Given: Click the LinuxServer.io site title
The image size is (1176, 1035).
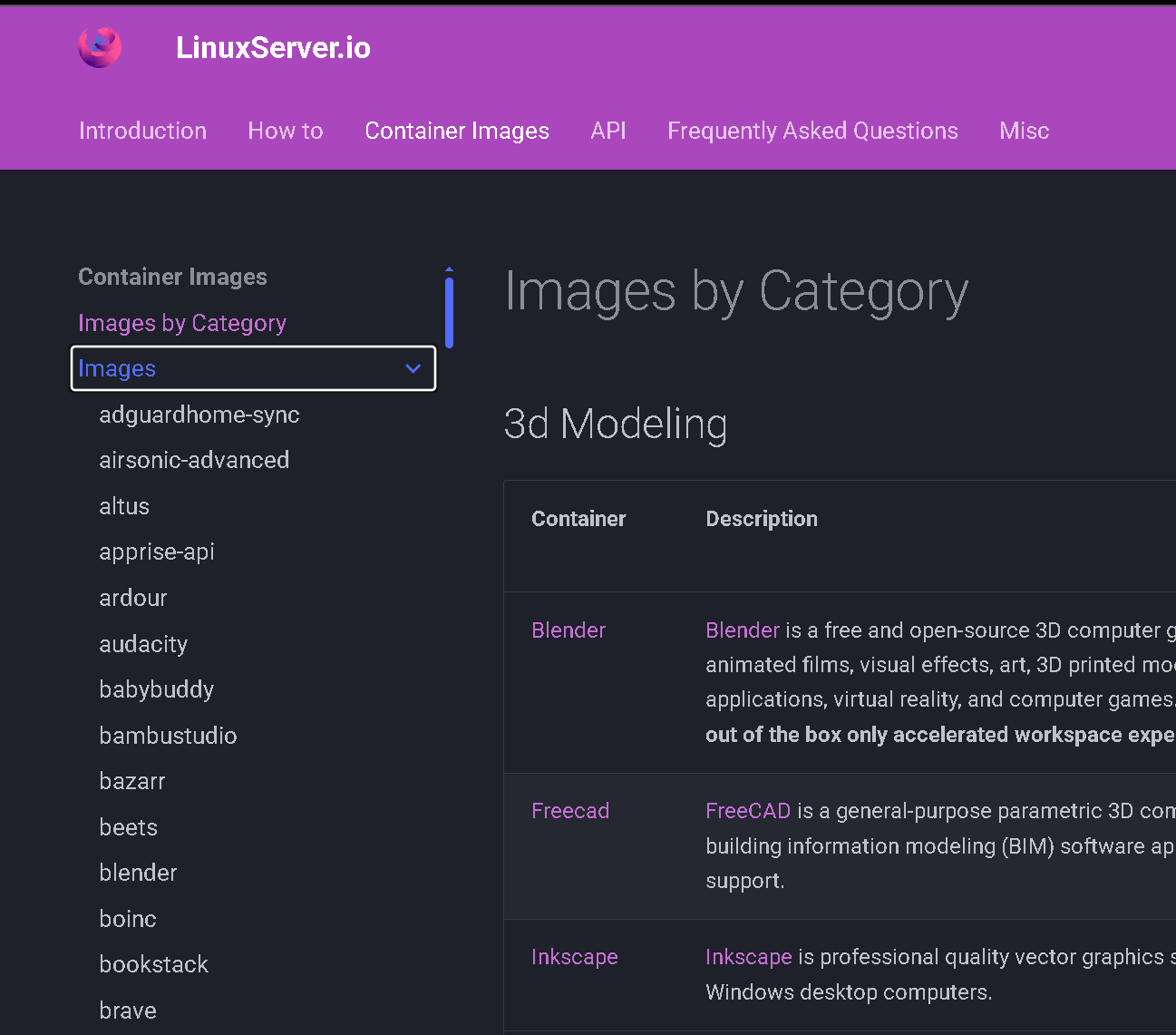Looking at the screenshot, I should click(x=273, y=47).
